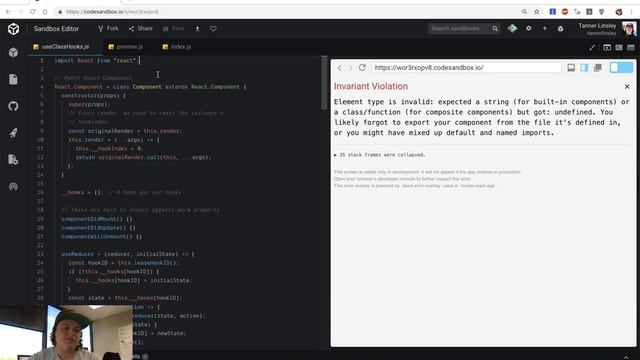The height and width of the screenshot is (360, 640).
Task: Open the GitHub sidebar panel
Action: [x=13, y=106]
